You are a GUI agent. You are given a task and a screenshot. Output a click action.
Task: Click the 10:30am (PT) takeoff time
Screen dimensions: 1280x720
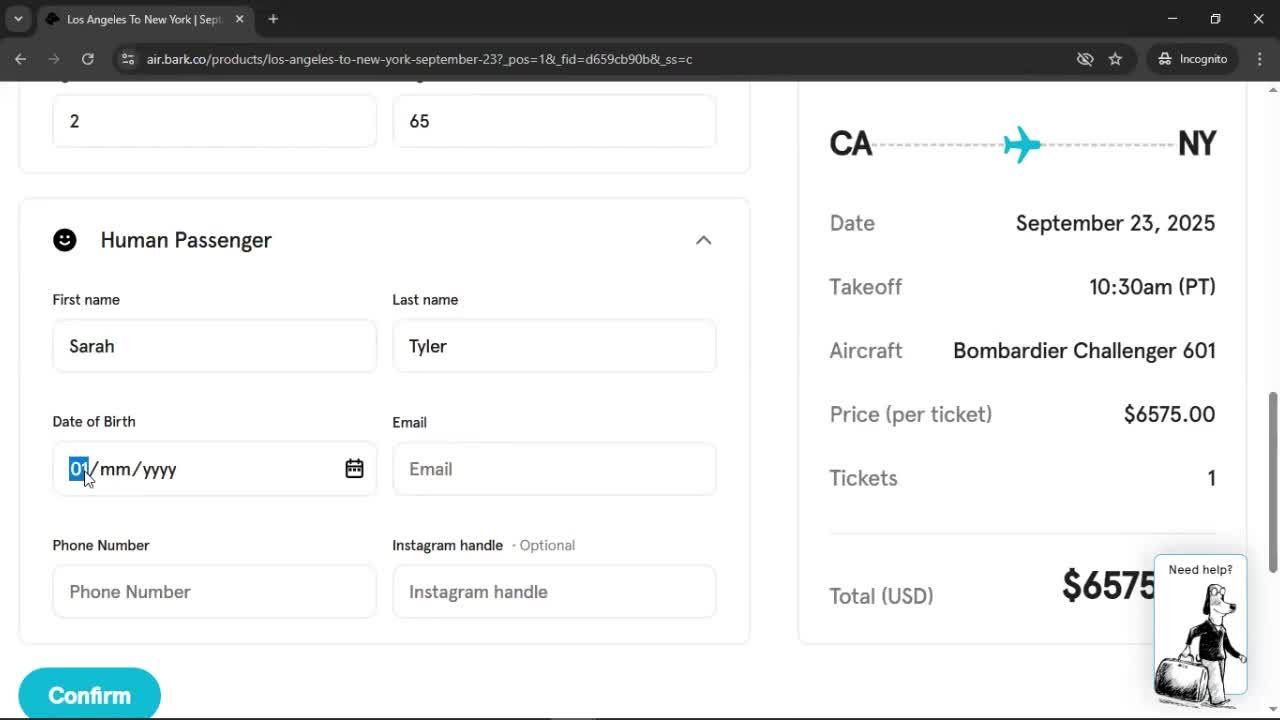pyautogui.click(x=1152, y=287)
